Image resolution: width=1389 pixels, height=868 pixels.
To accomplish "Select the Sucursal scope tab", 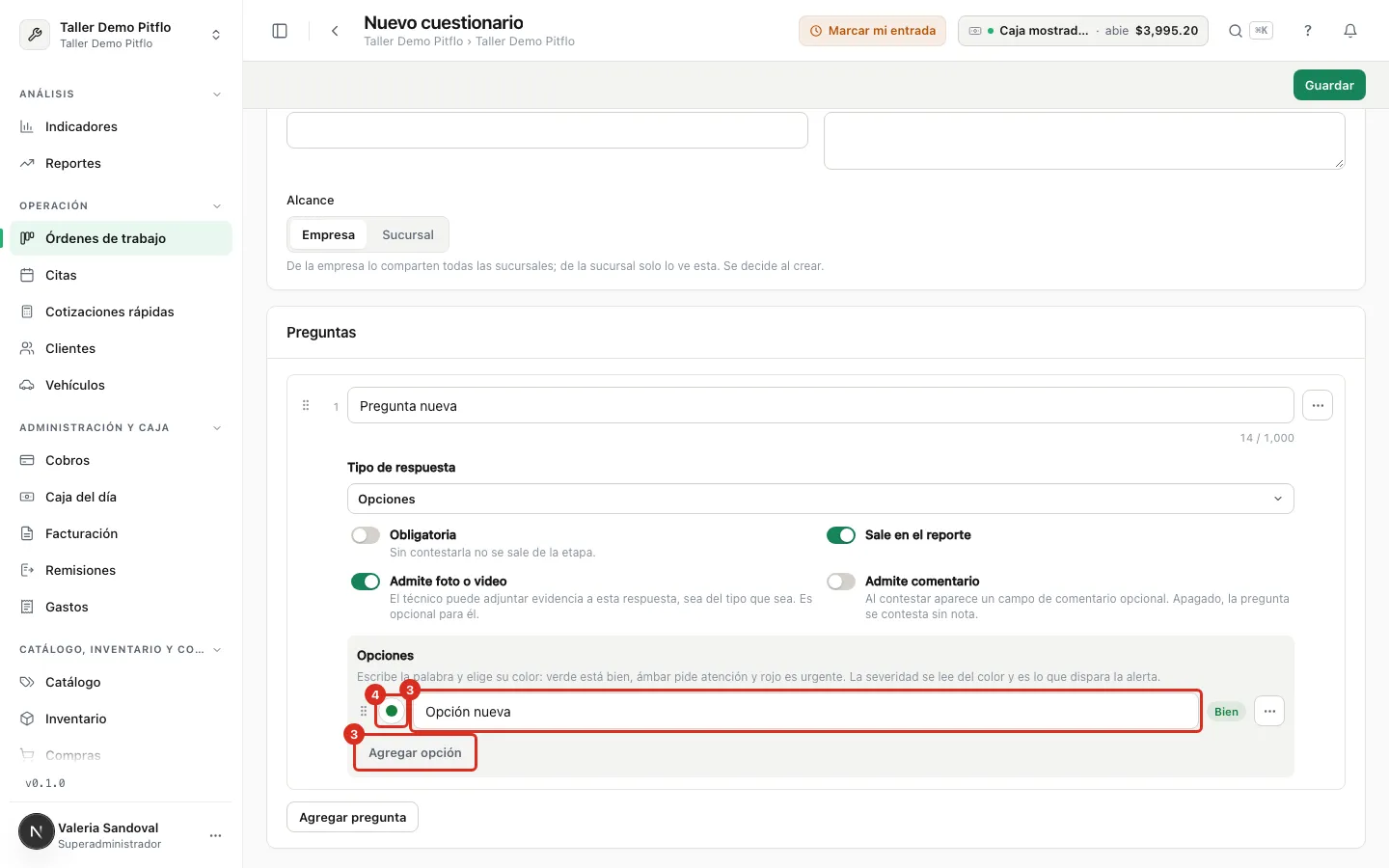I will [408, 234].
